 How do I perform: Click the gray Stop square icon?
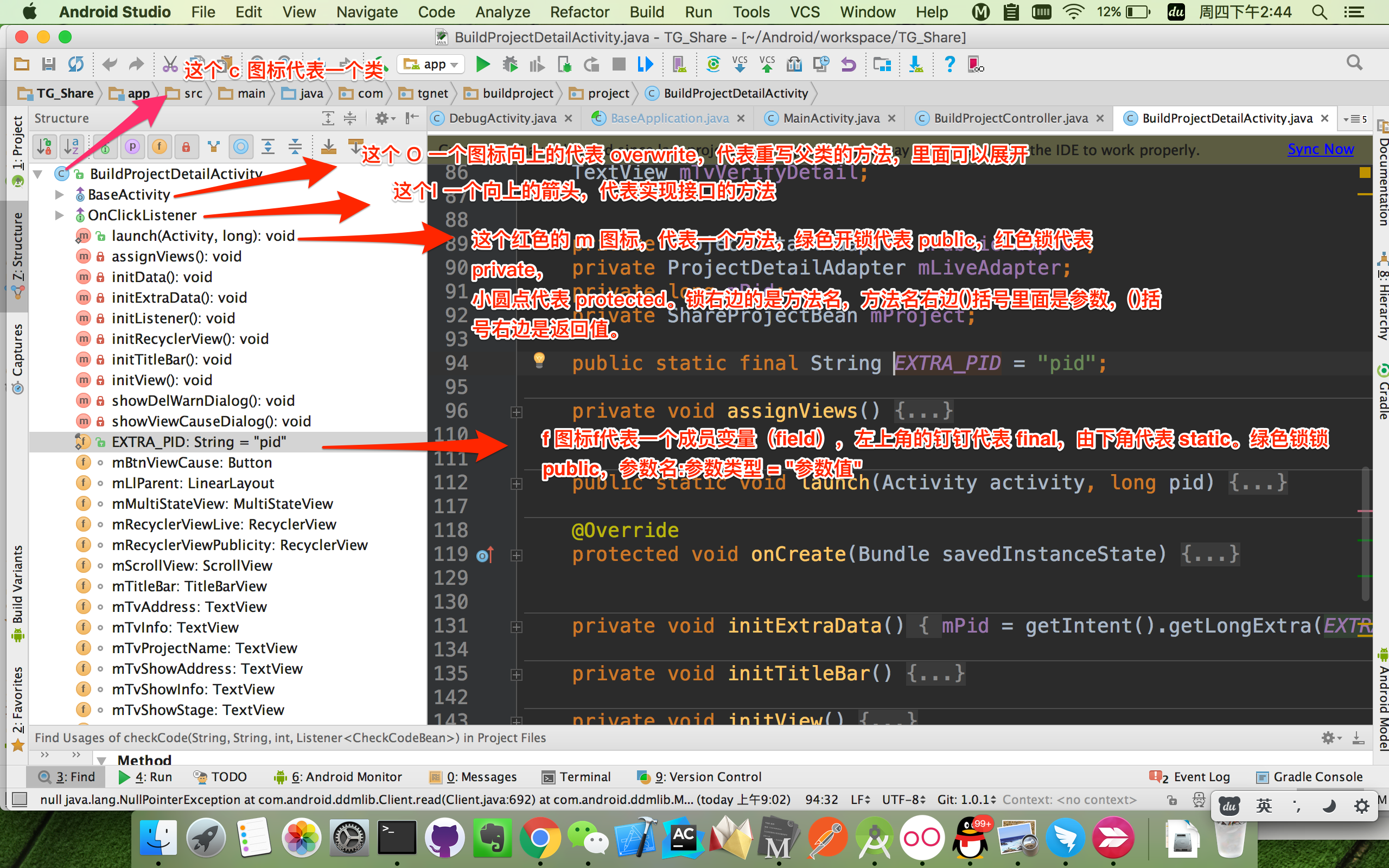coord(618,63)
